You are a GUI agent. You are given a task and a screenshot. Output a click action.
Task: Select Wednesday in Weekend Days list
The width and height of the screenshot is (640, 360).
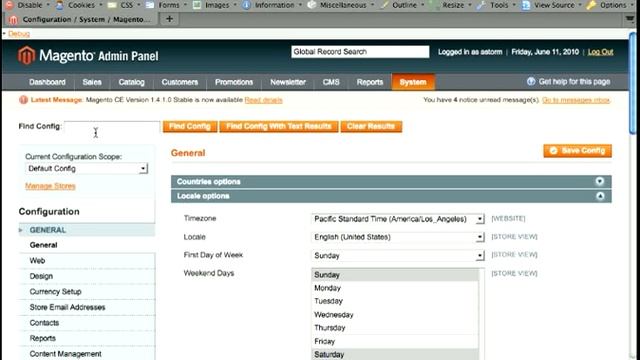[x=395, y=315]
